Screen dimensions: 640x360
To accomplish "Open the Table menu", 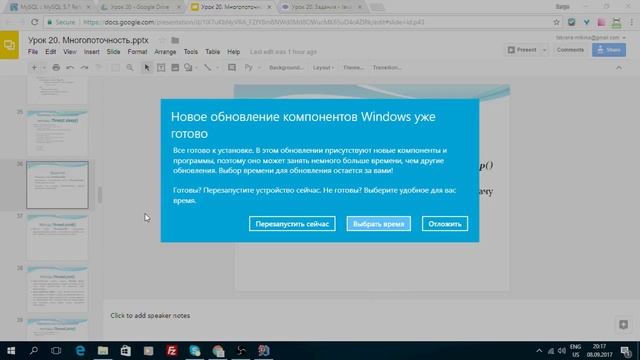I will pyautogui.click(x=213, y=52).
